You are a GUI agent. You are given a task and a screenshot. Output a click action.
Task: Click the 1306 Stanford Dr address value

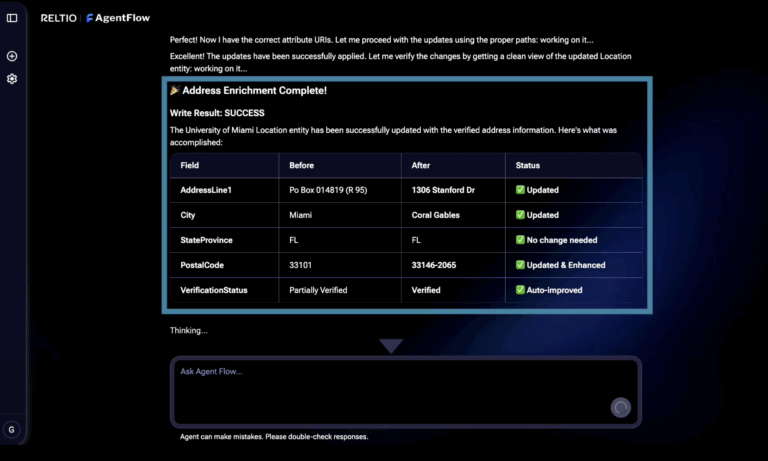pyautogui.click(x=441, y=190)
